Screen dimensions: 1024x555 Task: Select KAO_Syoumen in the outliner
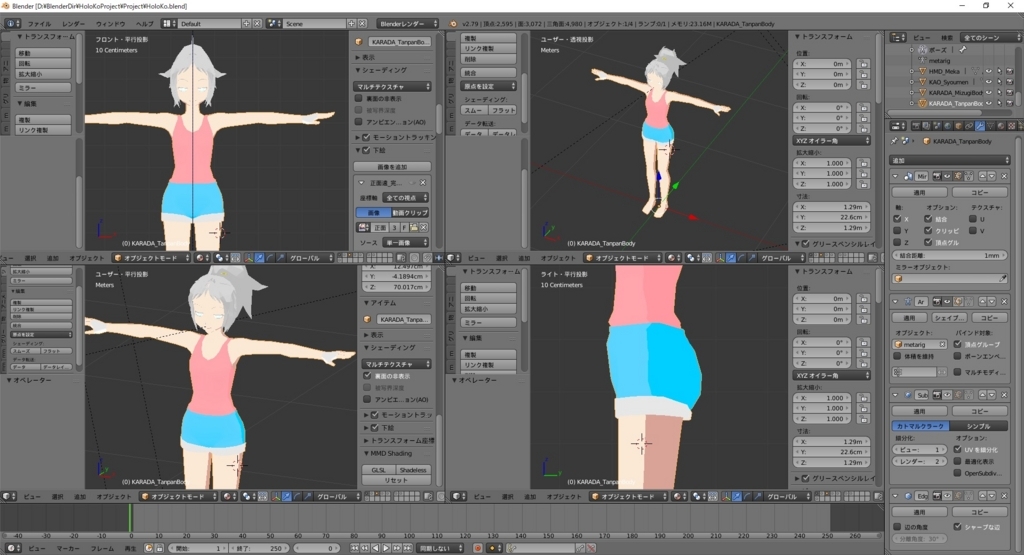point(948,82)
